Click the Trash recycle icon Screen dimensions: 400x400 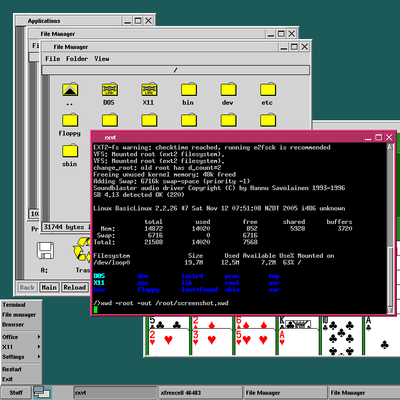[x=82, y=249]
